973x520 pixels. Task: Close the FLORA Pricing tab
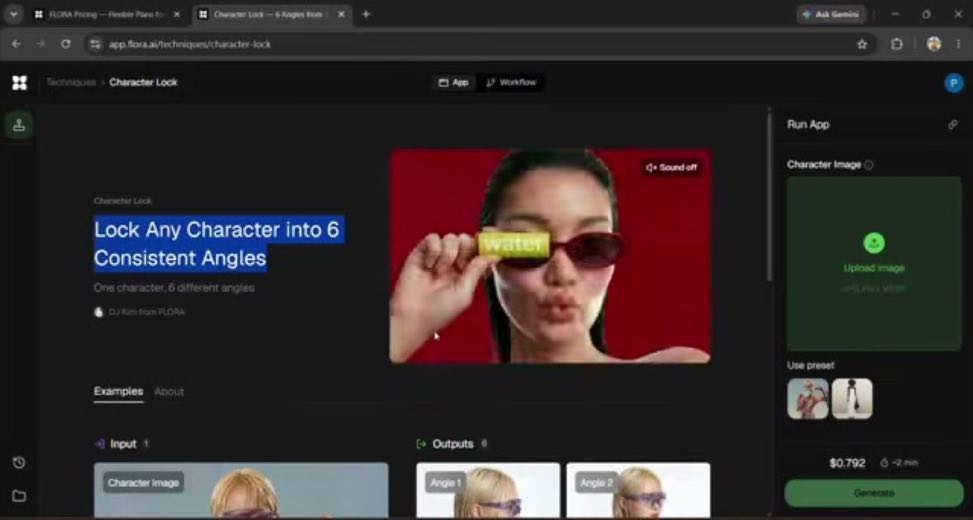coord(176,14)
